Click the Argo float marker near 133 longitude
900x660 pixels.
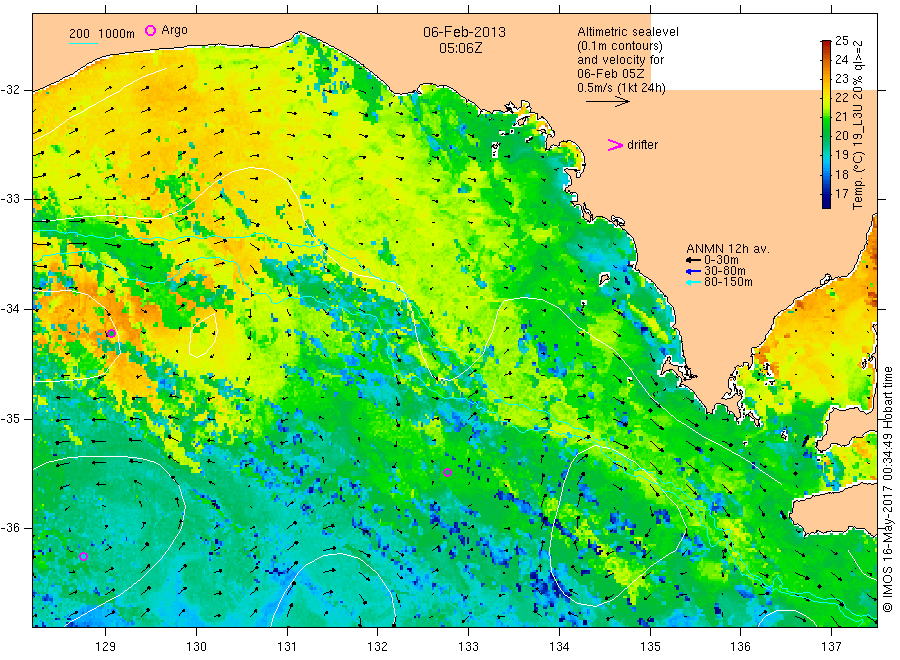pos(448,473)
